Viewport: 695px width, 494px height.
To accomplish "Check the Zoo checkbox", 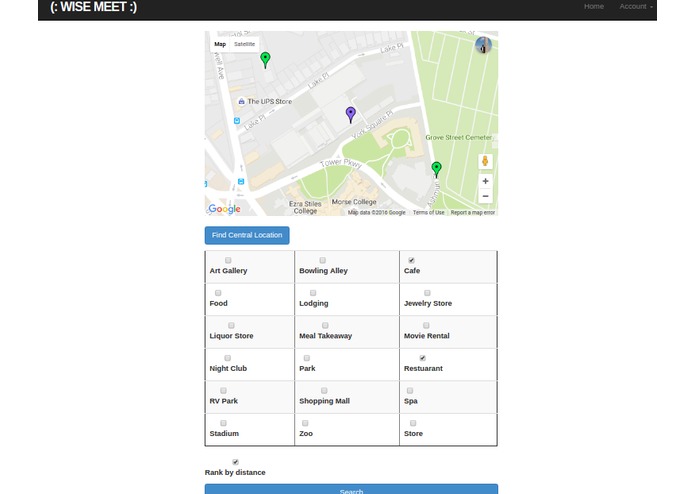I will pyautogui.click(x=305, y=423).
